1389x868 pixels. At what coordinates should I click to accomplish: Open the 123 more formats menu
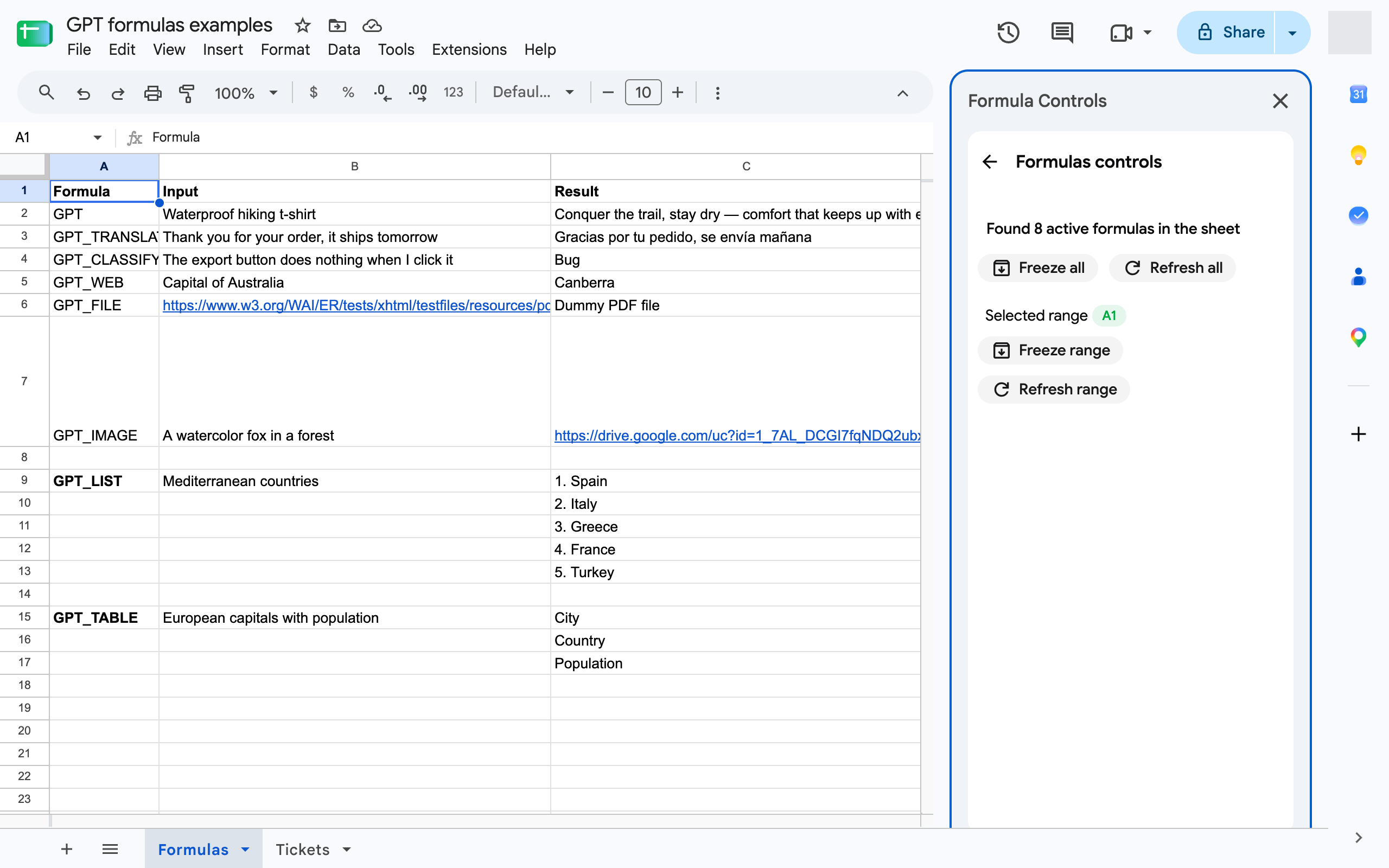pos(454,92)
